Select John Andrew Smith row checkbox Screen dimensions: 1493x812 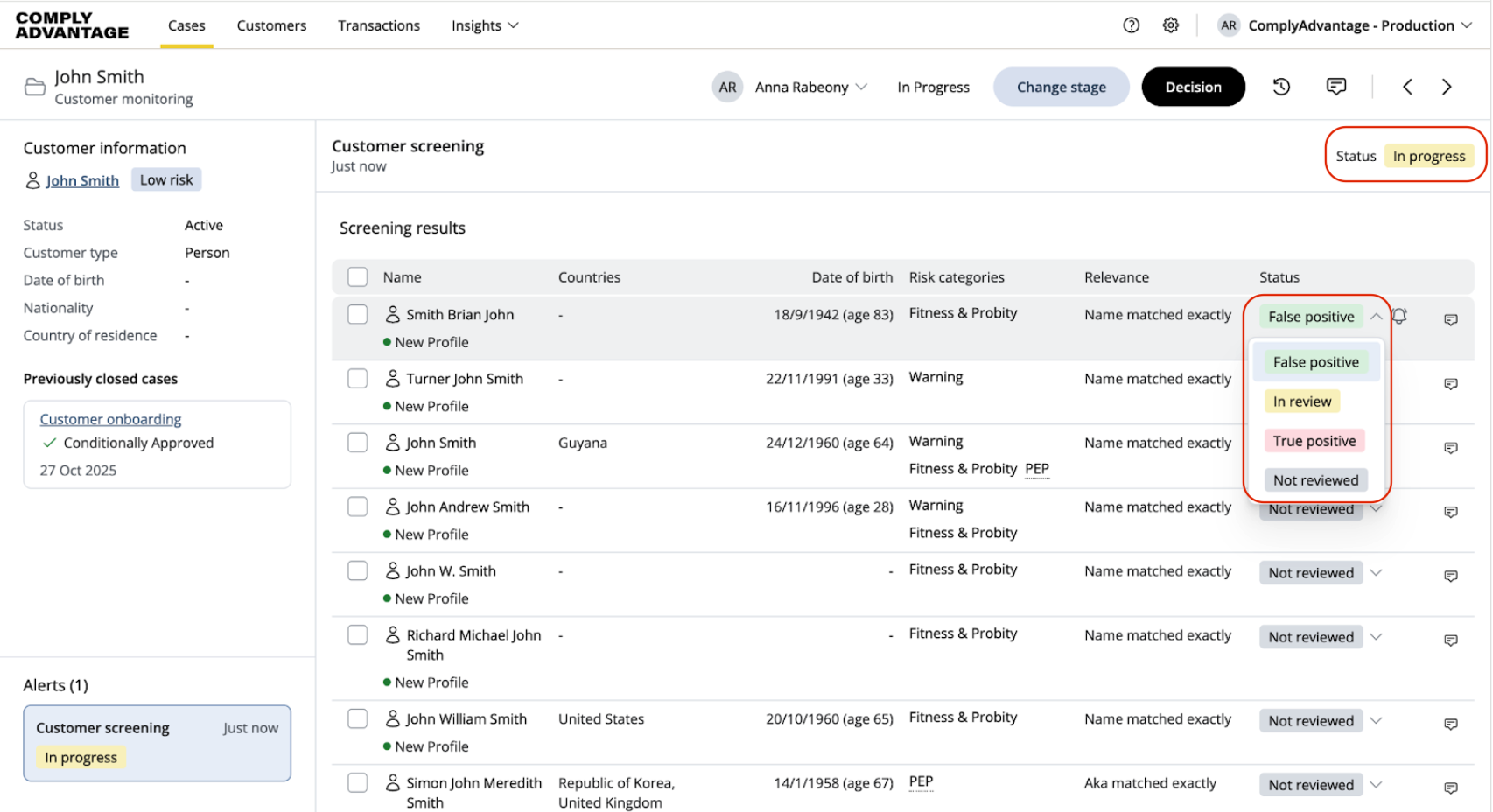[x=357, y=507]
